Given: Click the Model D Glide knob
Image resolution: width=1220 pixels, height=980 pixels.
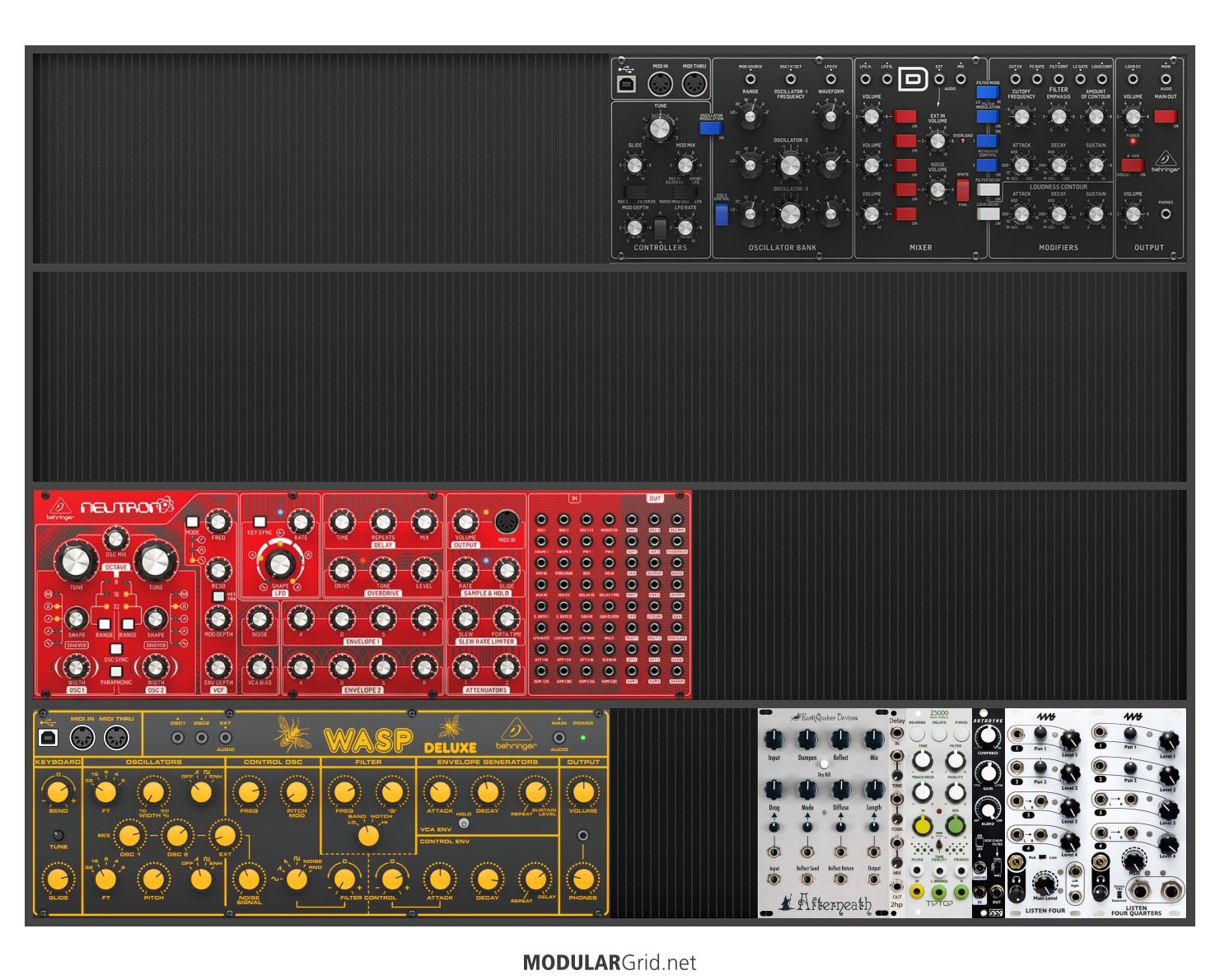Looking at the screenshot, I should tap(634, 166).
